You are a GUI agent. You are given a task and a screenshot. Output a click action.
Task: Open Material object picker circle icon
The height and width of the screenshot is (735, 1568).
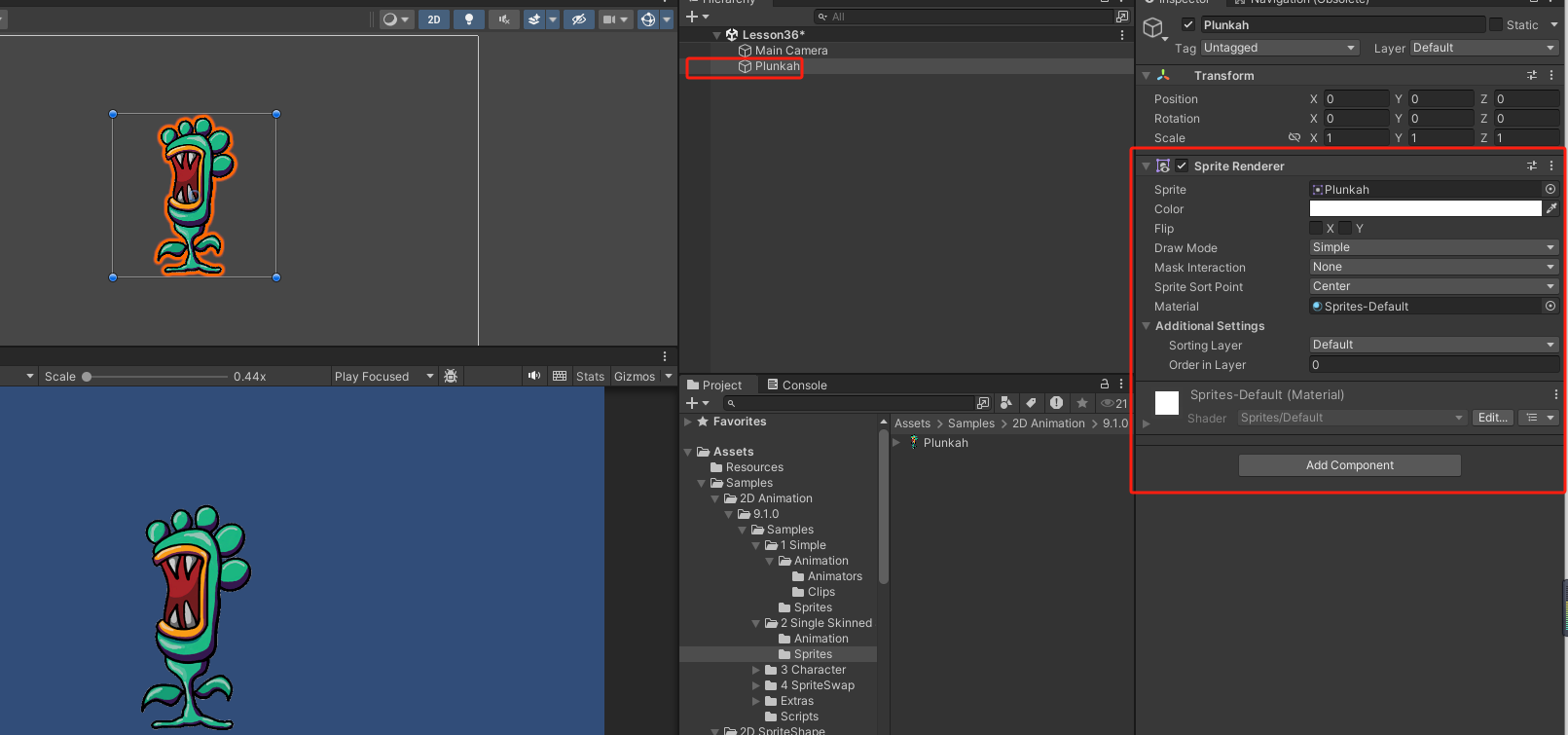click(1550, 306)
